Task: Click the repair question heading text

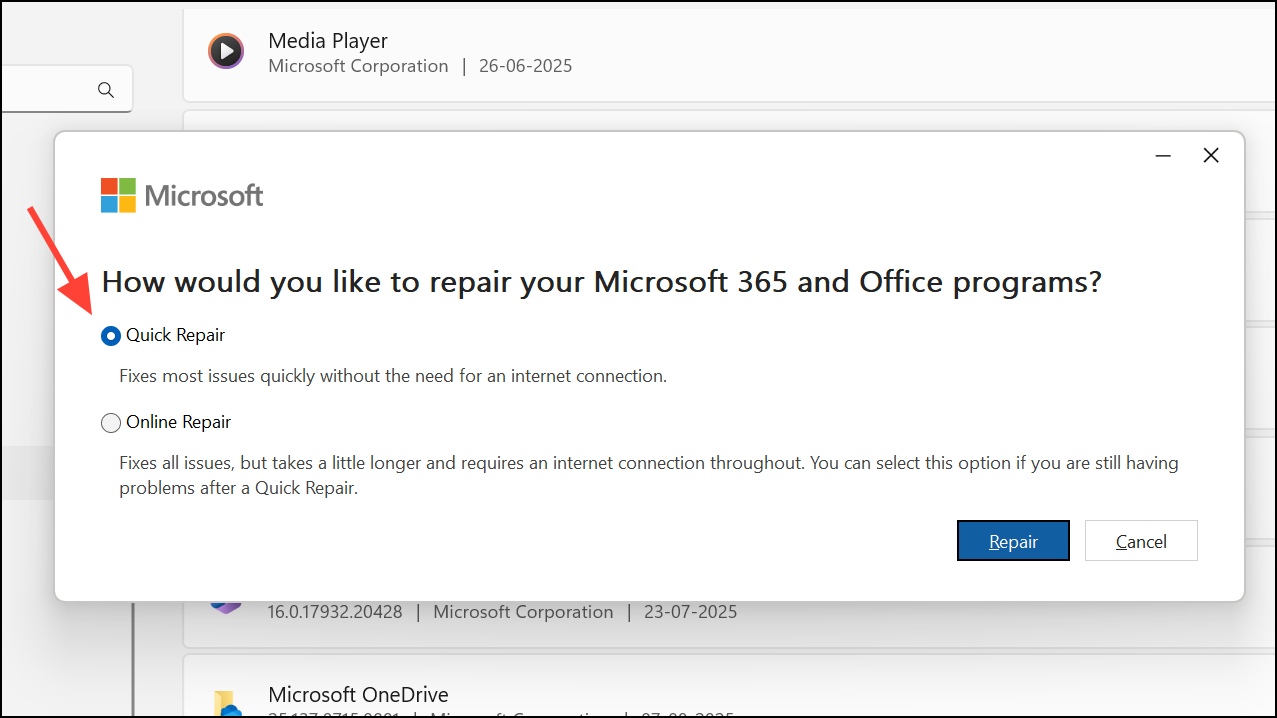Action: pos(601,282)
